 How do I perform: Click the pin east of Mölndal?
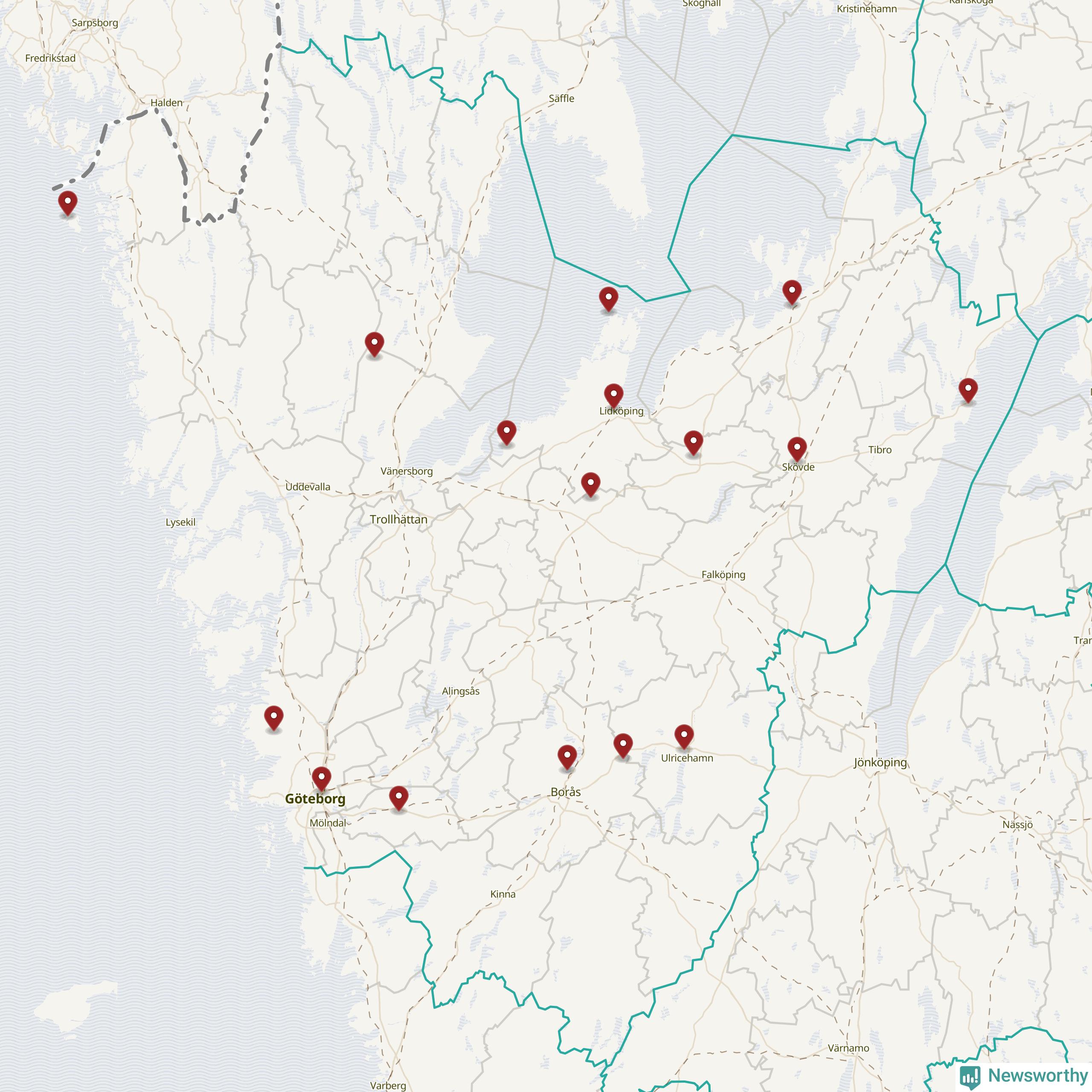pos(398,797)
